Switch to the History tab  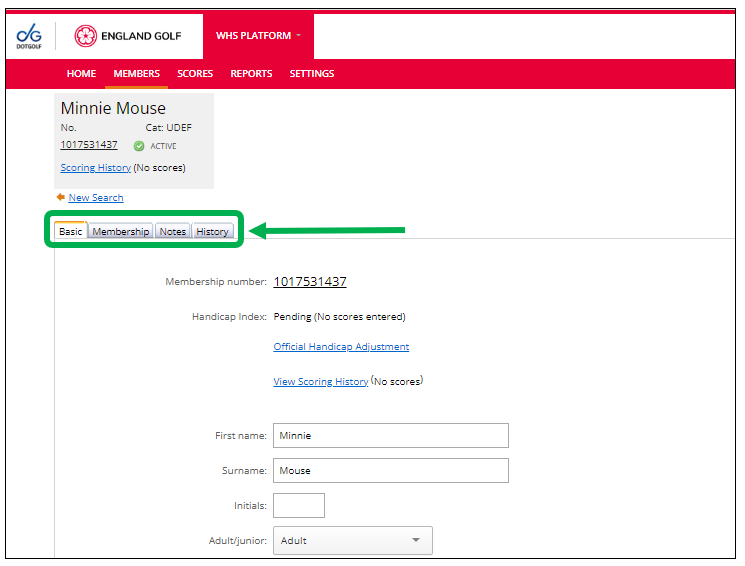point(212,231)
